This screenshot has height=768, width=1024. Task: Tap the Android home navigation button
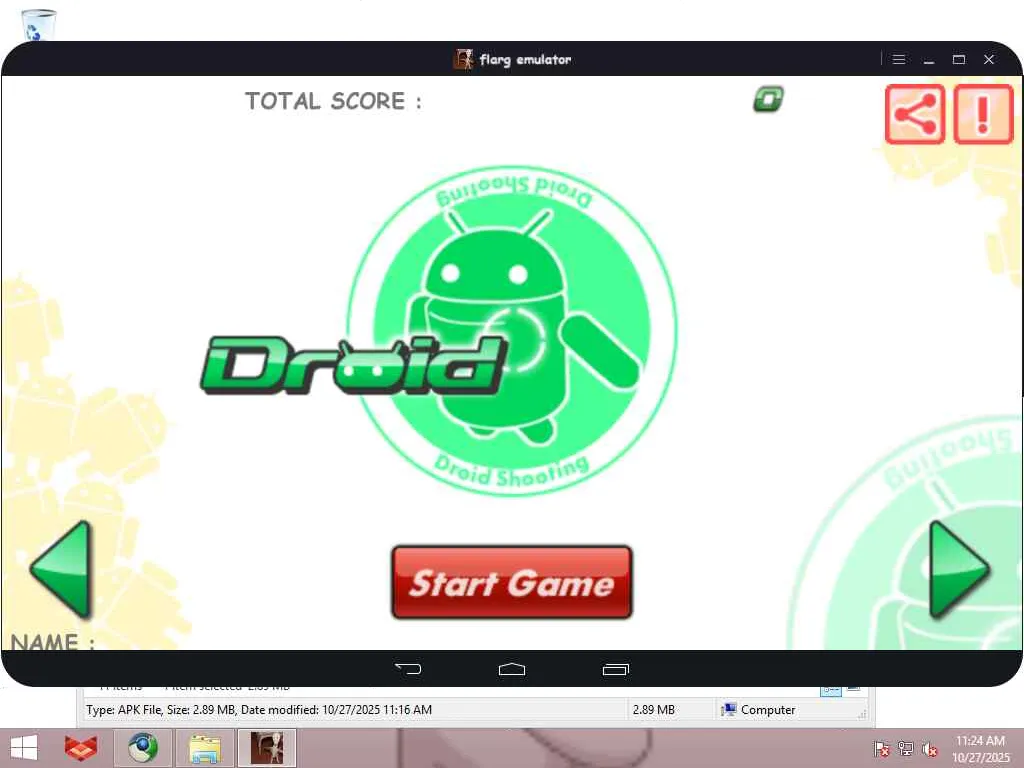(511, 669)
